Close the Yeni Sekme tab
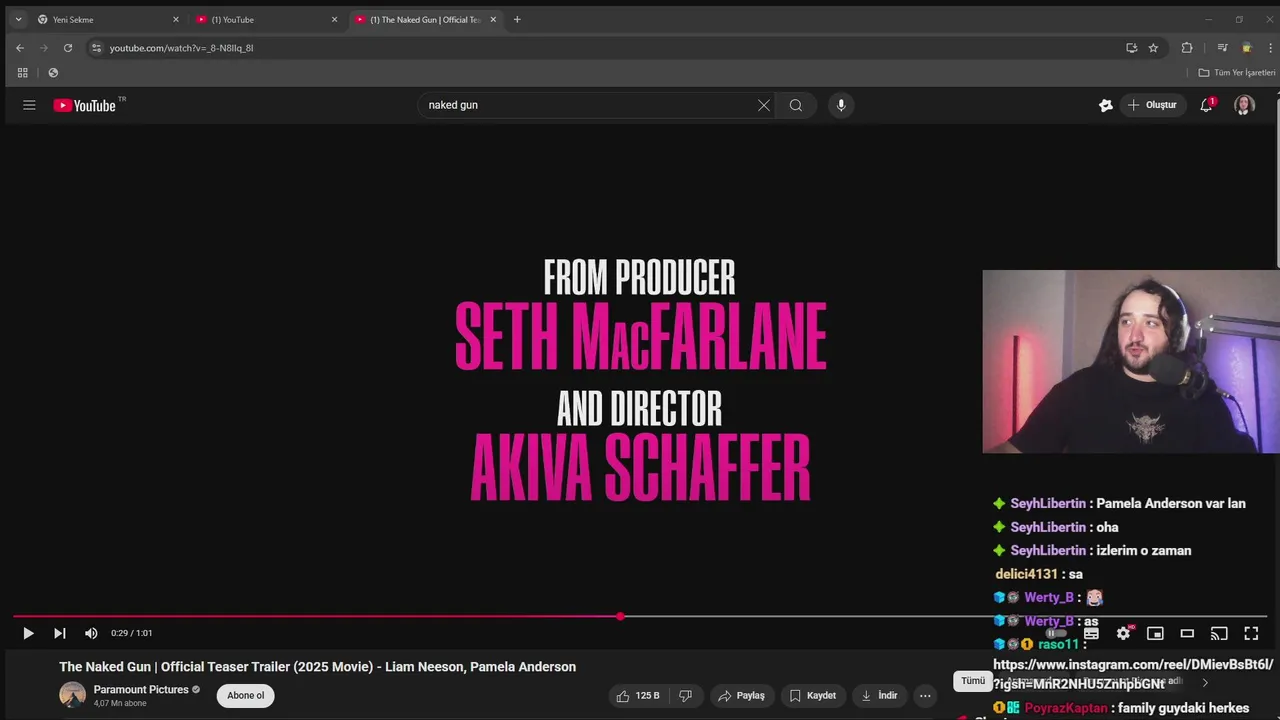The image size is (1280, 720). [x=176, y=19]
